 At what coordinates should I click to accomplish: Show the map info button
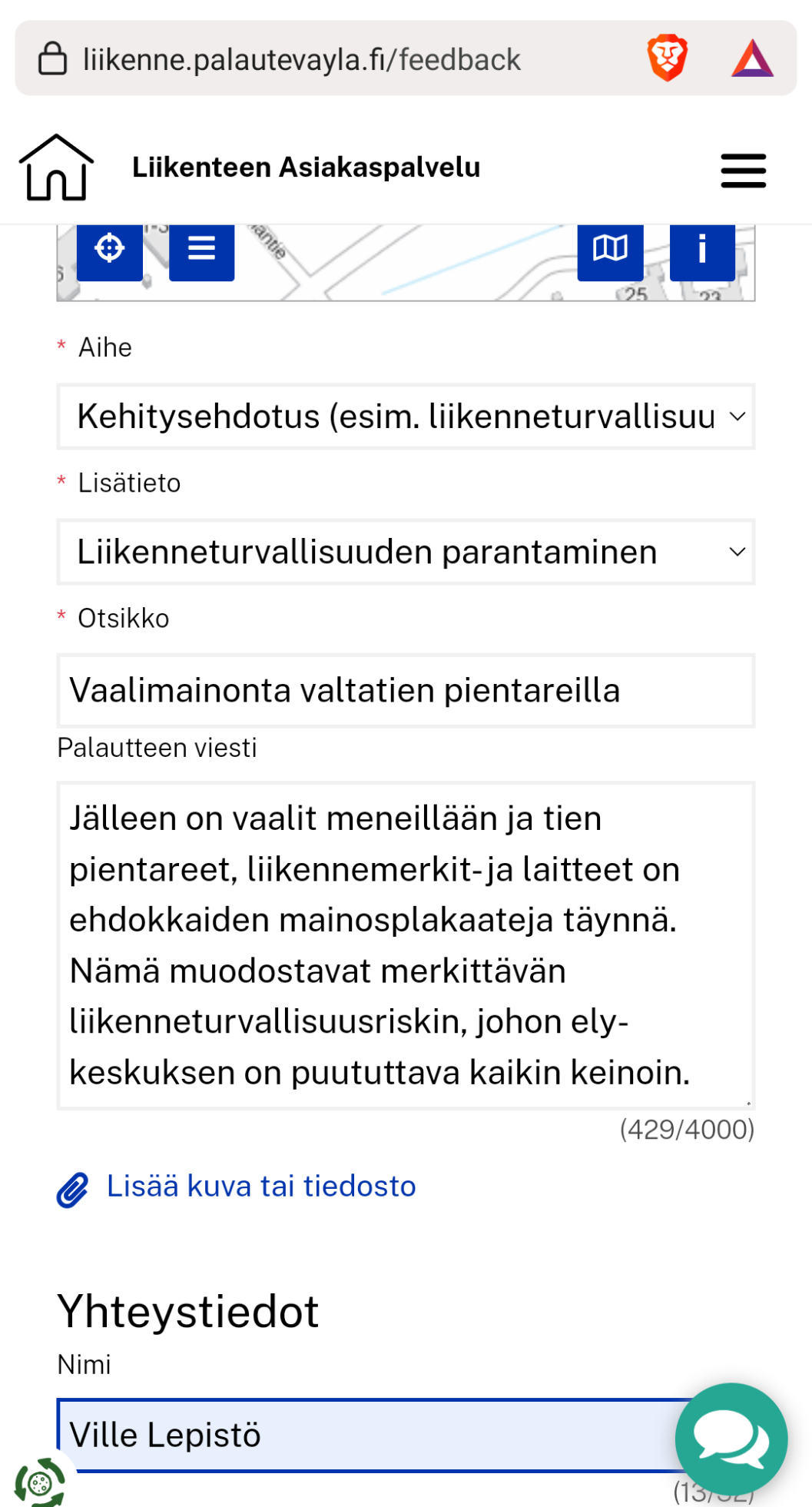[702, 250]
